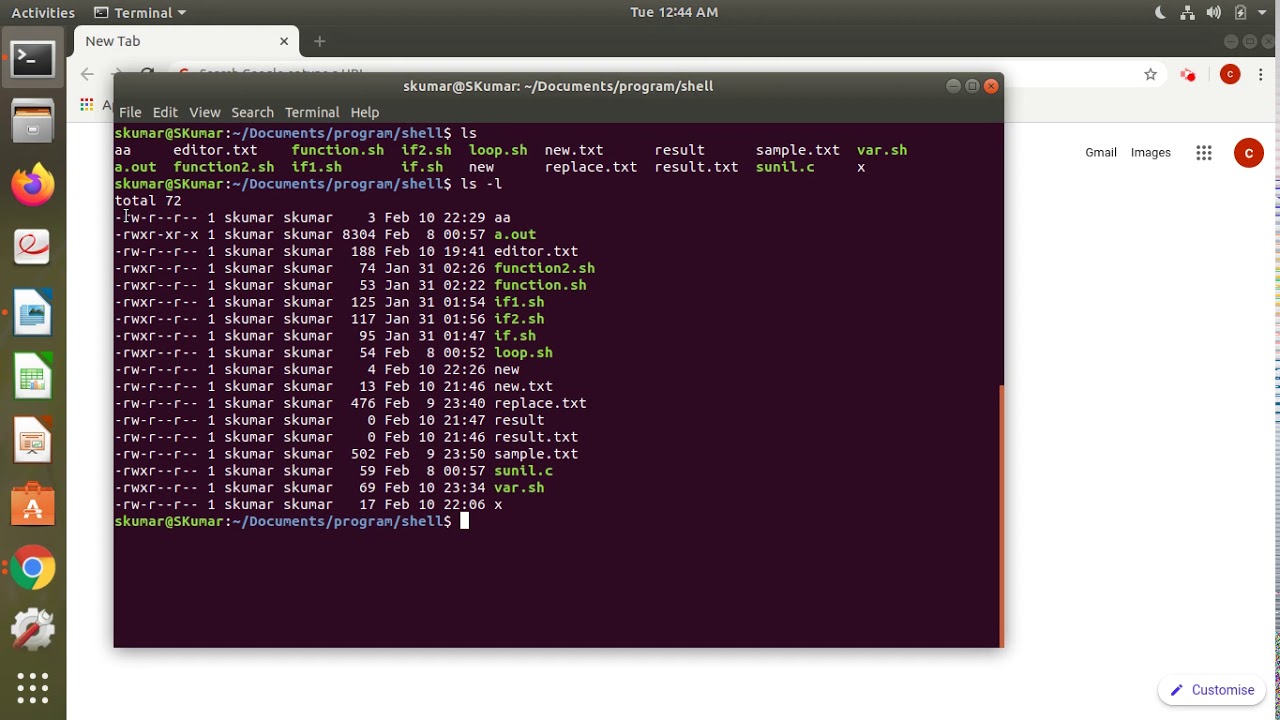The height and width of the screenshot is (720, 1280).
Task: Open the Terminal icon in the dock
Action: [32, 60]
